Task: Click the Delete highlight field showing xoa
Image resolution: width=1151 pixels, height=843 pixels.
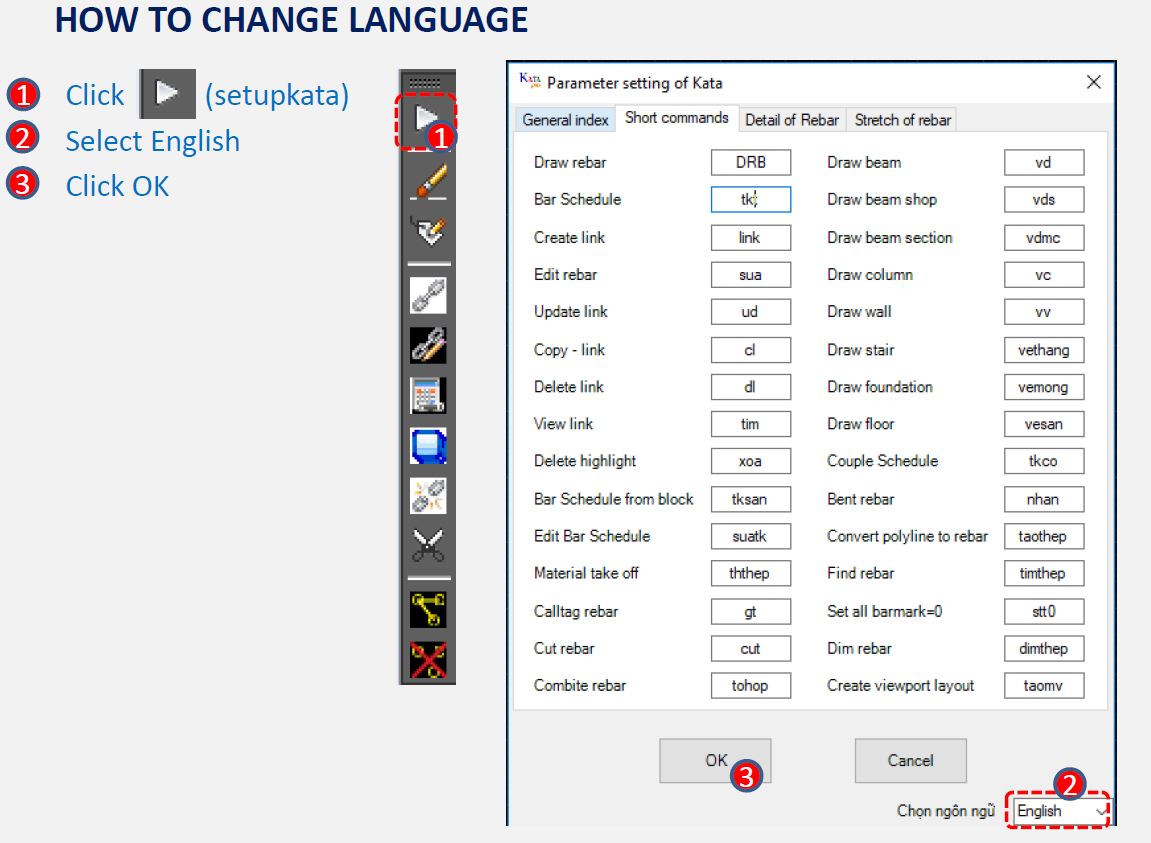Action: tap(750, 461)
